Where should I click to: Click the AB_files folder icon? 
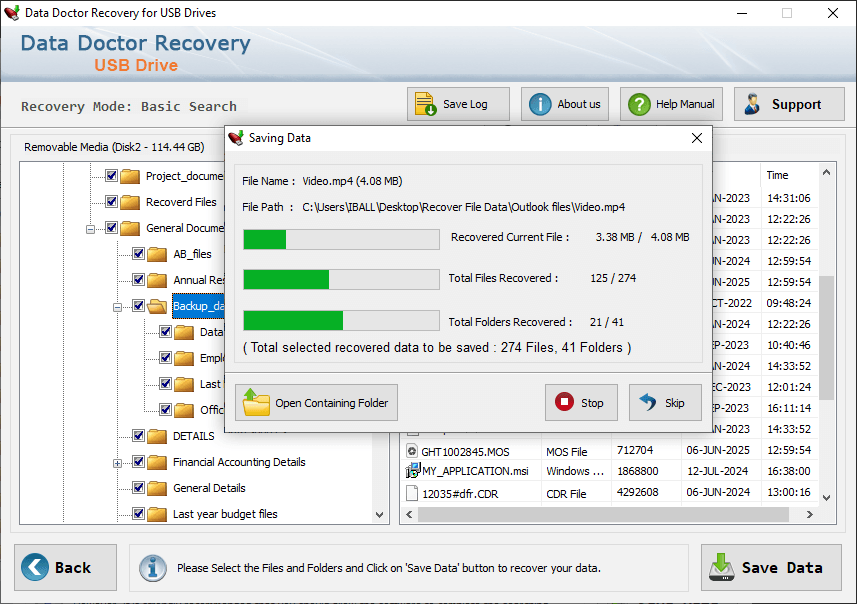[157, 254]
